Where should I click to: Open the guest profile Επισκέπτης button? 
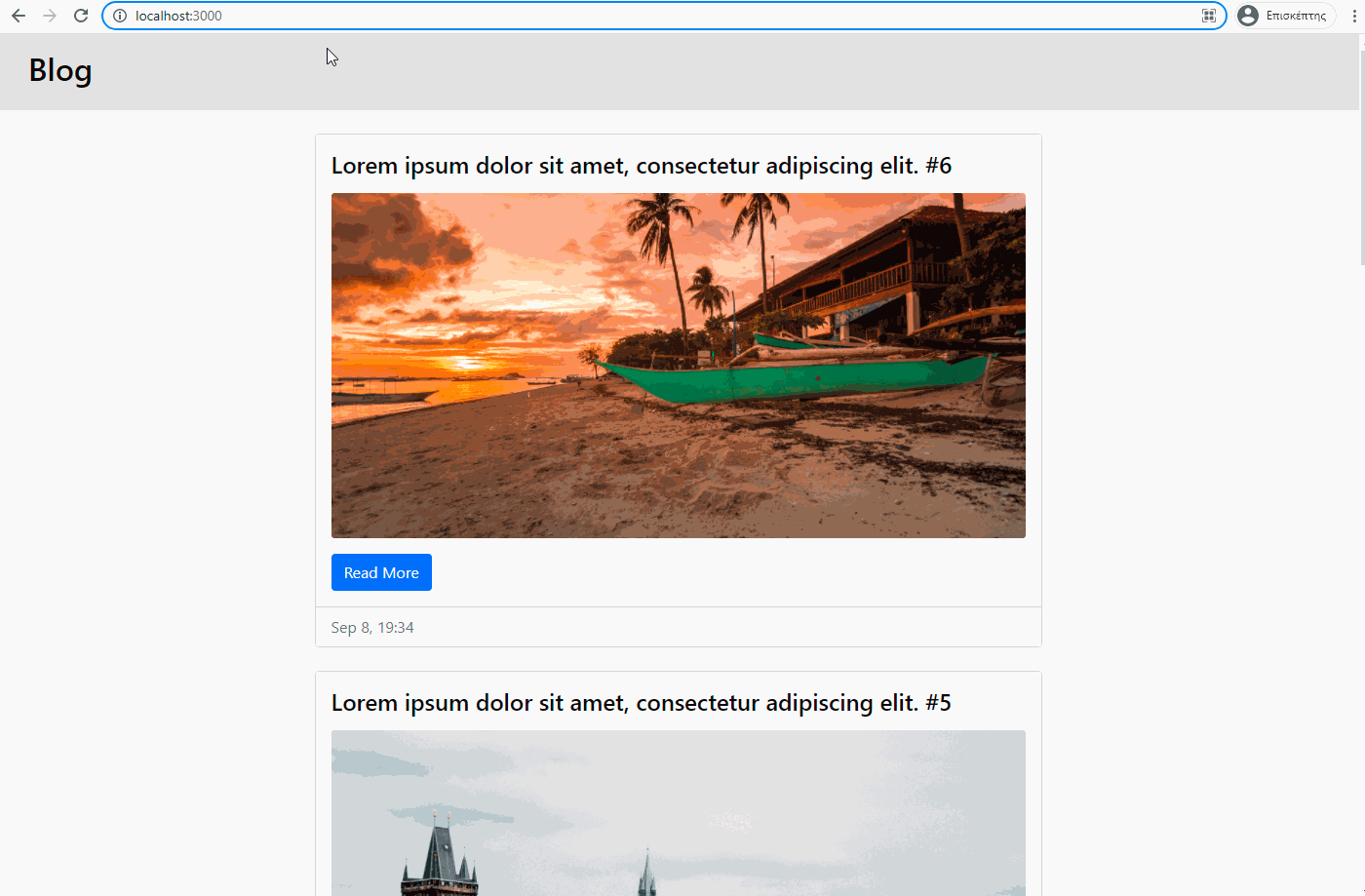coord(1284,16)
